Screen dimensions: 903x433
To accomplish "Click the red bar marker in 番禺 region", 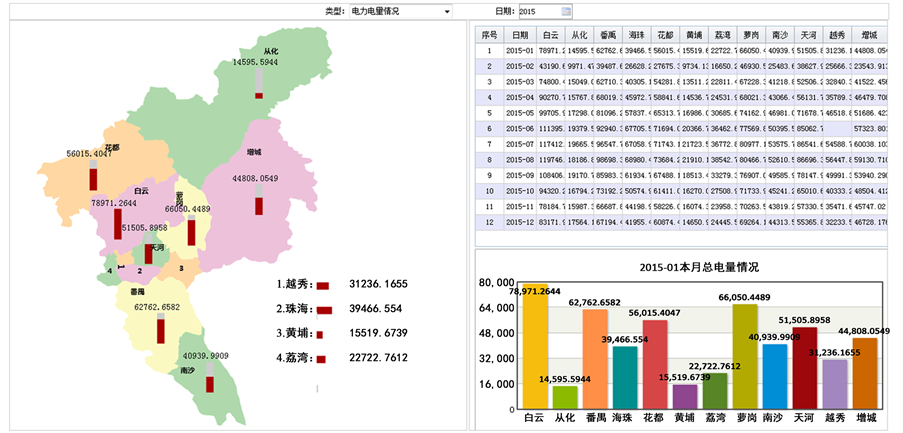I will pos(160,331).
